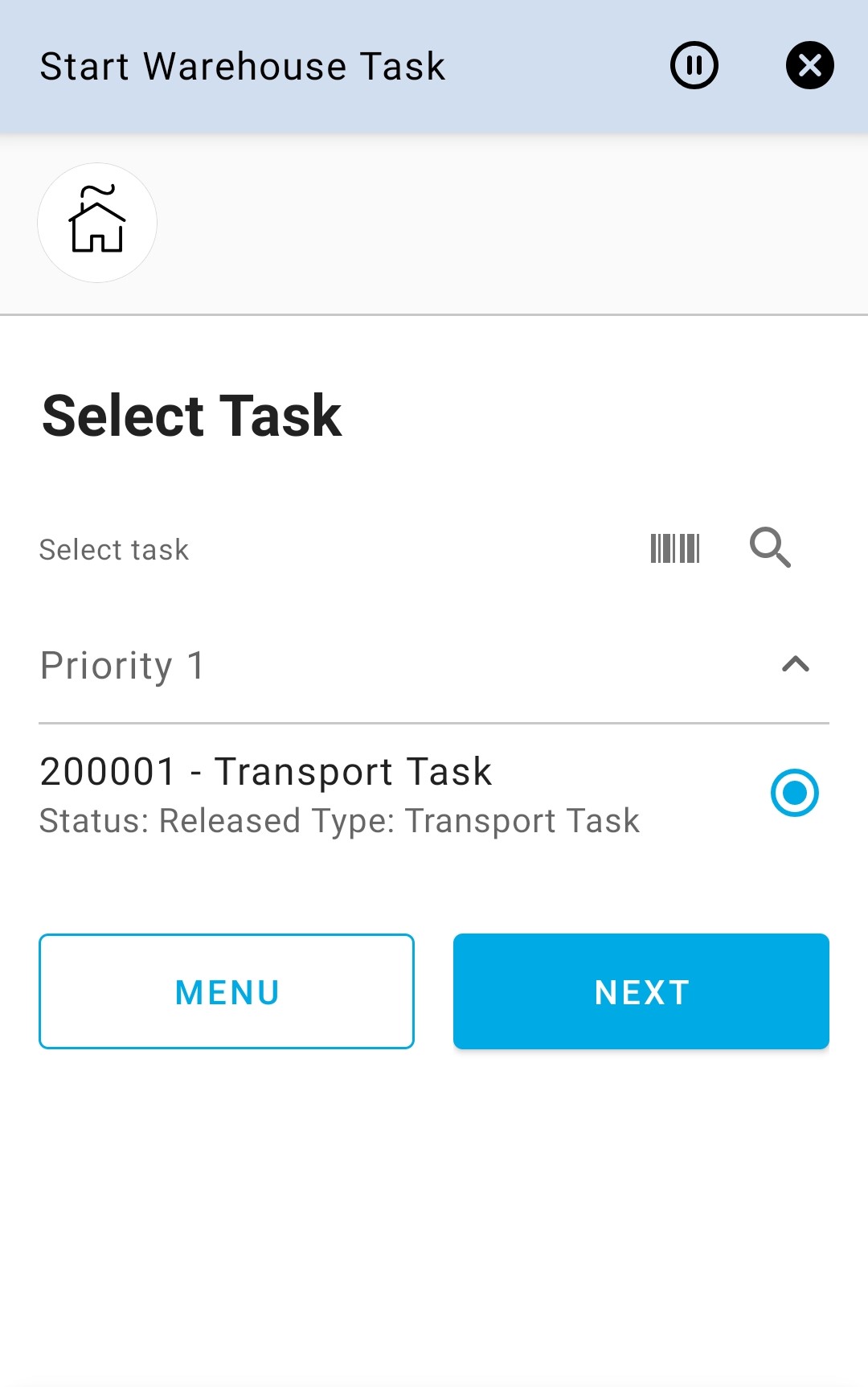Close the Start Warehouse Task screen
868x1387 pixels.
(x=809, y=65)
